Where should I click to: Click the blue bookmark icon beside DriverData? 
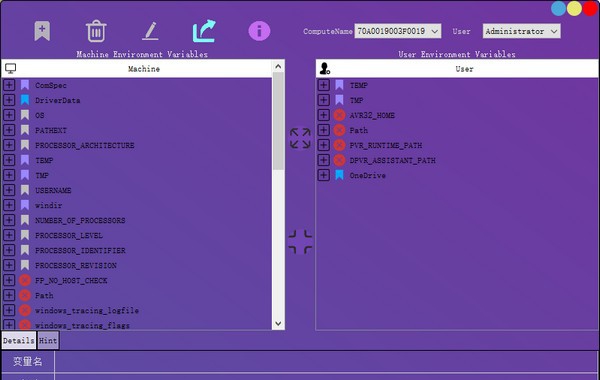click(25, 100)
